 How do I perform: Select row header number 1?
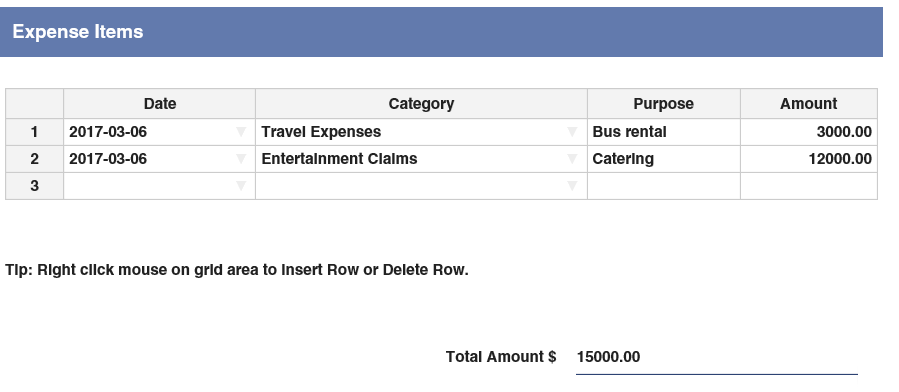pyautogui.click(x=34, y=132)
